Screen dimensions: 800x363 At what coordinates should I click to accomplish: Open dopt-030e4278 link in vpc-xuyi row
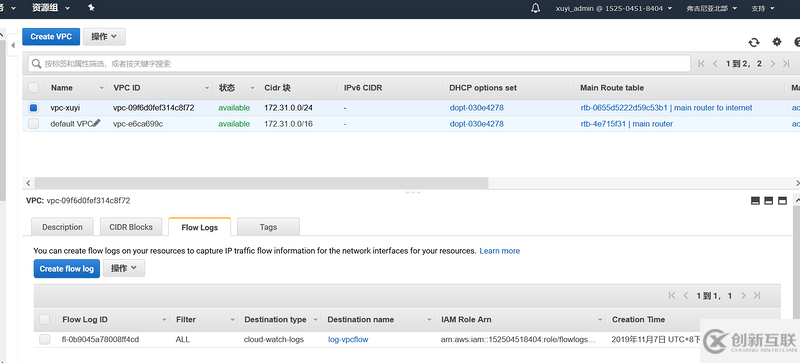tap(477, 108)
